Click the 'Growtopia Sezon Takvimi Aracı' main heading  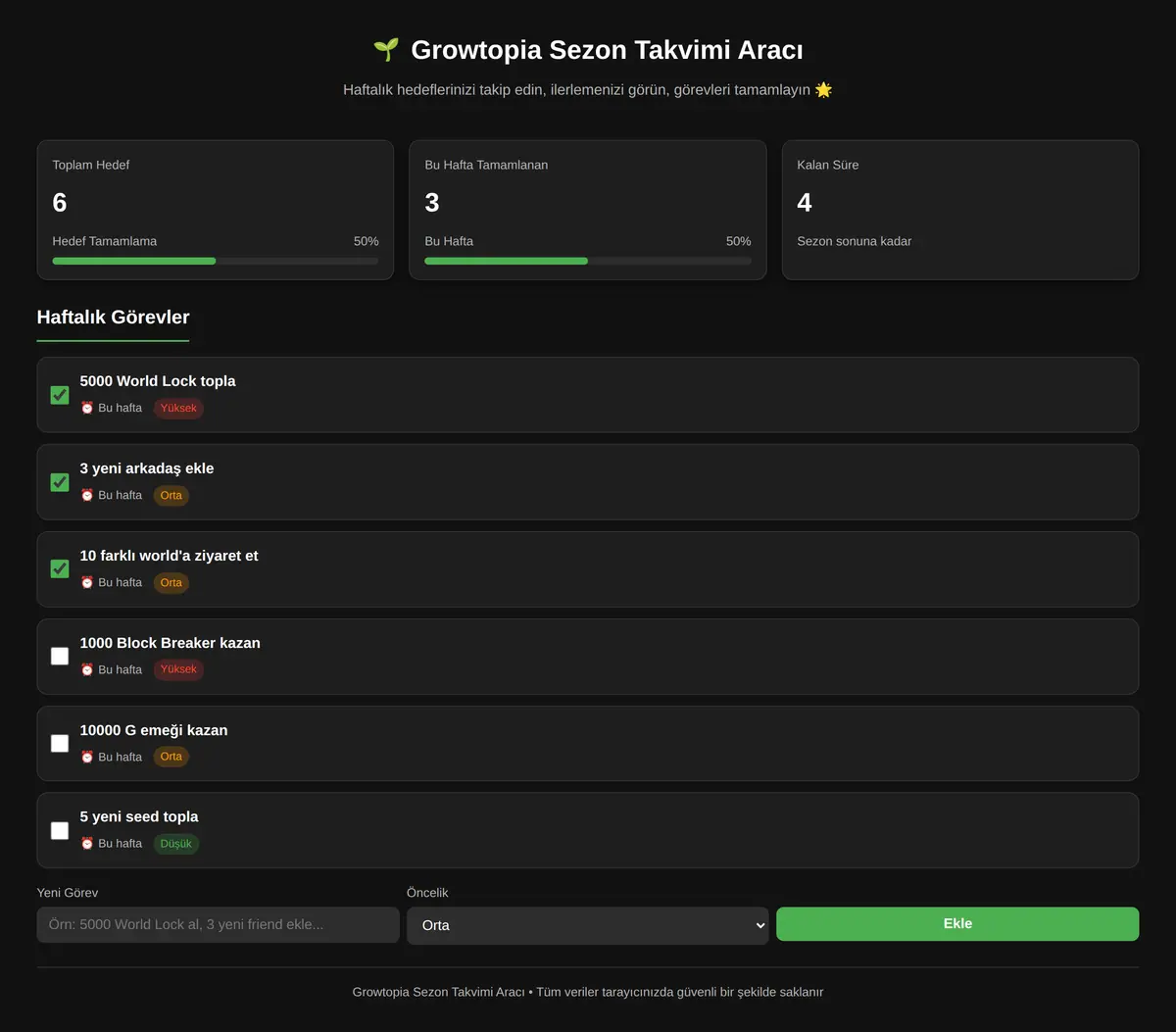pyautogui.click(x=608, y=50)
